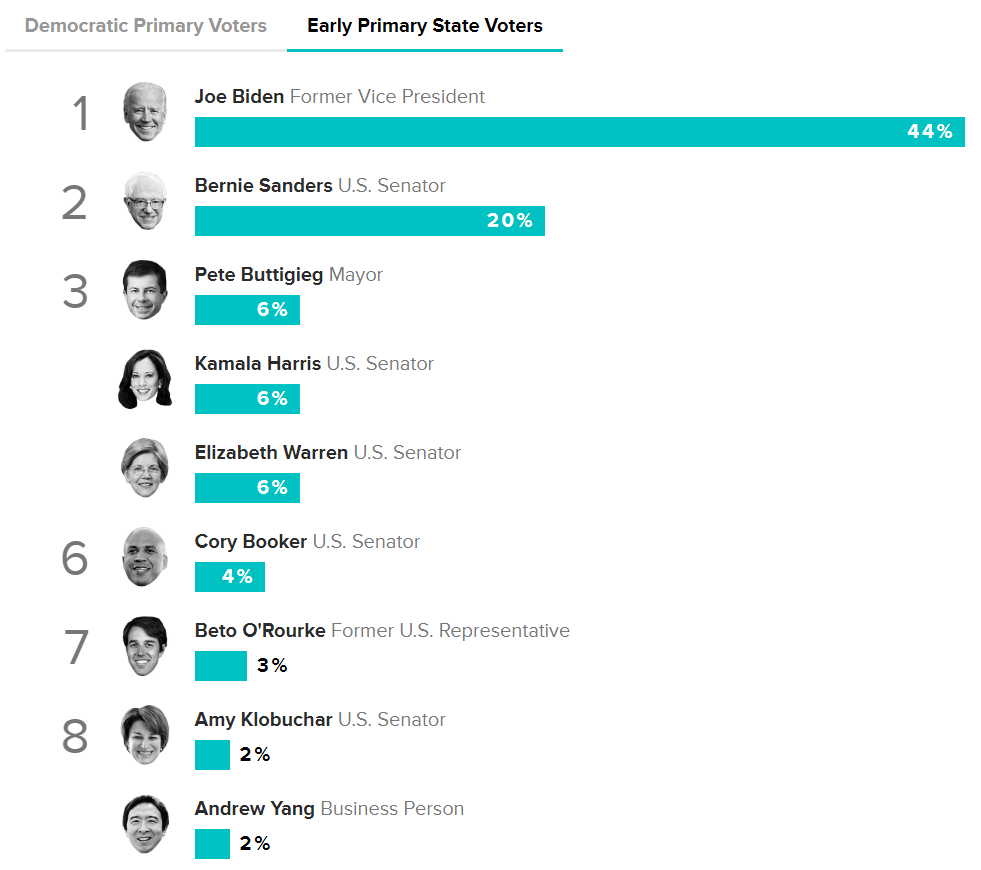Switch to Democratic Primary Voters tab

pyautogui.click(x=146, y=26)
